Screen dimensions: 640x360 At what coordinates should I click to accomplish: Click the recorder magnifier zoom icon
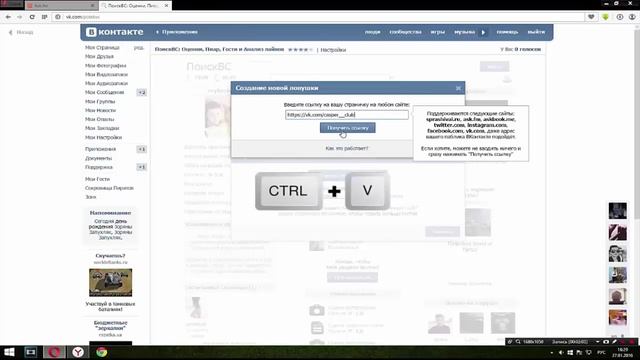pyautogui.click(x=518, y=342)
